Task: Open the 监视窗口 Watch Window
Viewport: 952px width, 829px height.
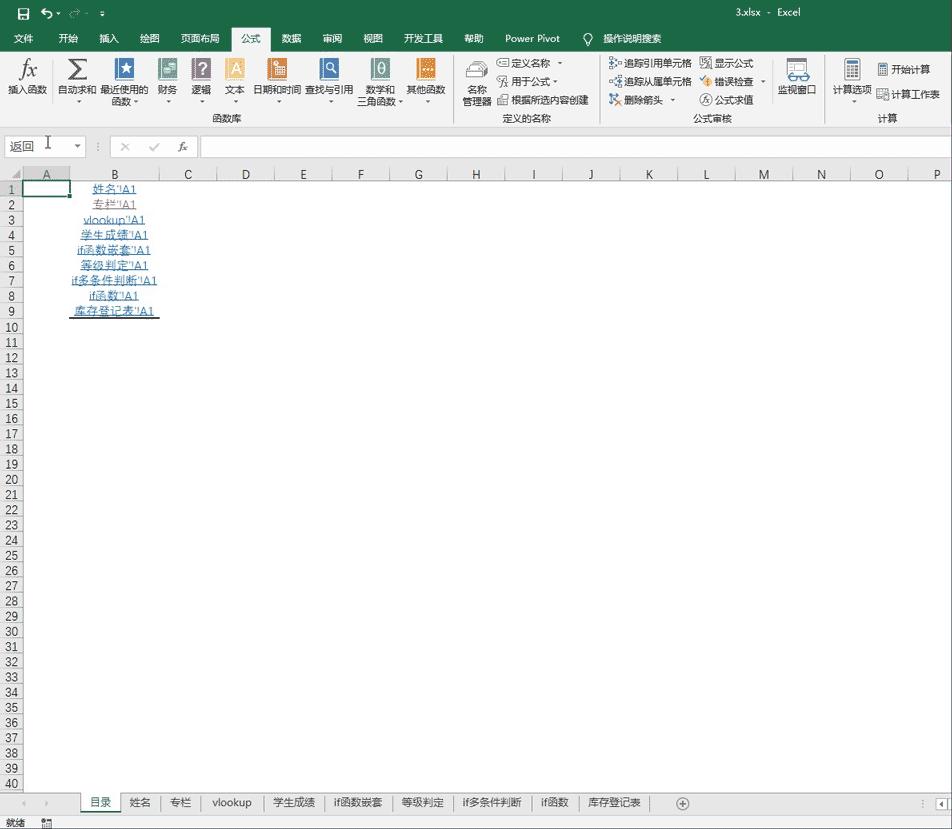Action: pos(797,75)
